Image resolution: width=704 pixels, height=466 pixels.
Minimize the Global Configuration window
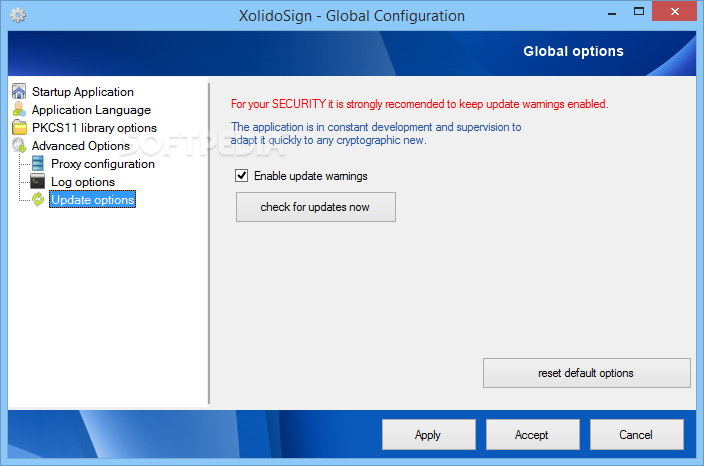click(x=612, y=13)
